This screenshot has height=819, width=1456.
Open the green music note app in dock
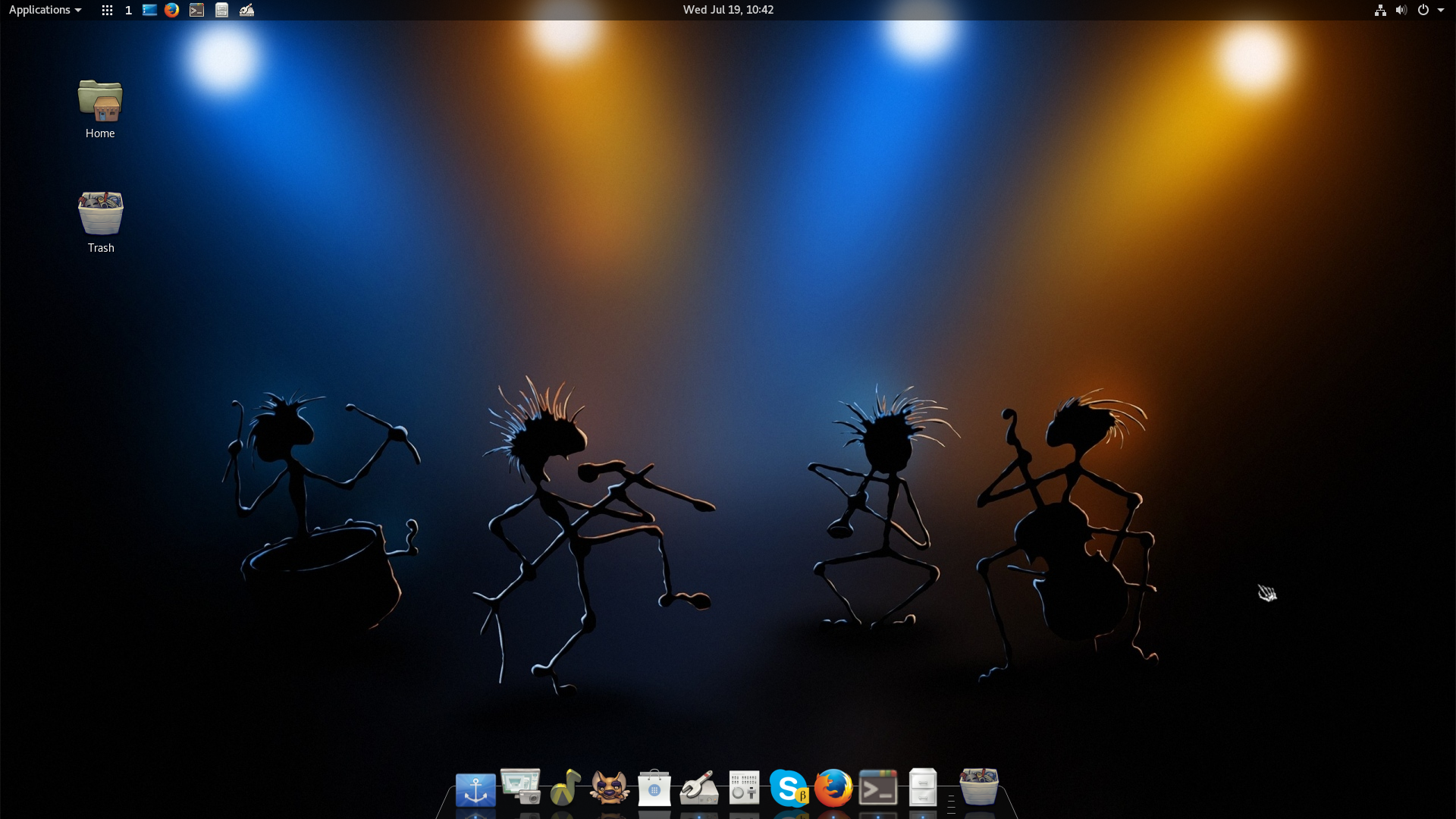[565, 787]
